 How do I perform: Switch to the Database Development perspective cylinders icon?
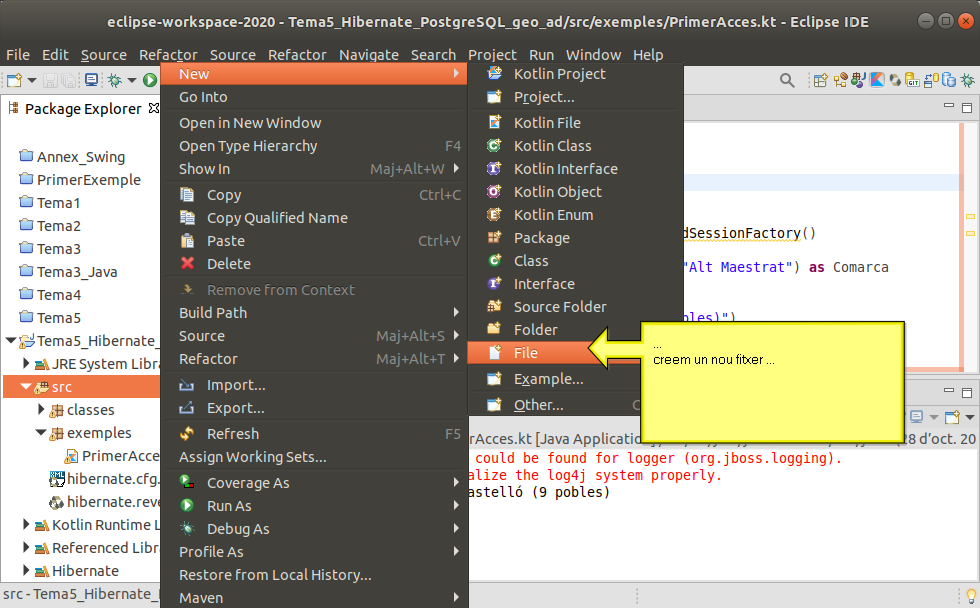click(949, 80)
